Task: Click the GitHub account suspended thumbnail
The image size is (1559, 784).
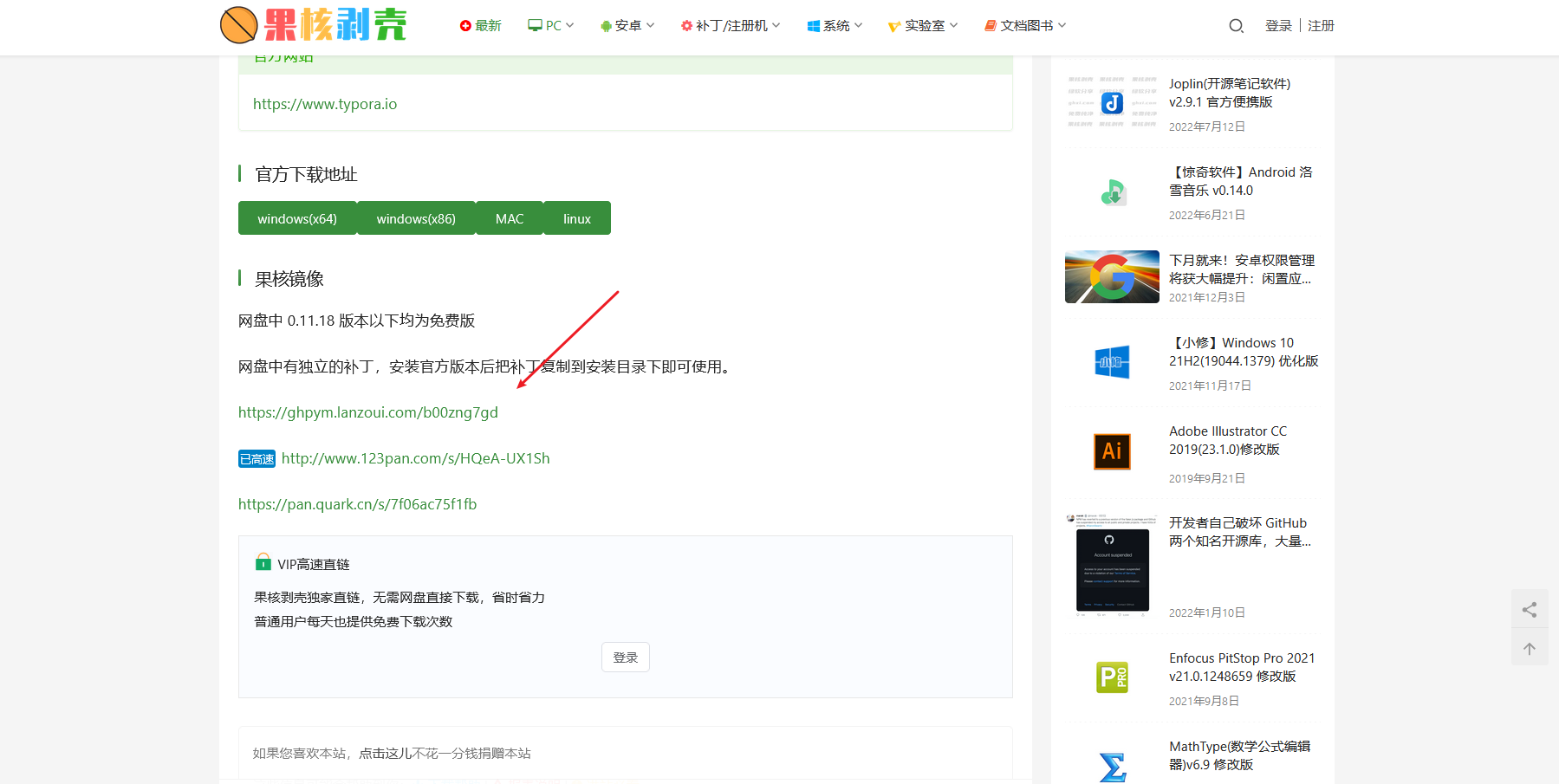Action: (1113, 565)
